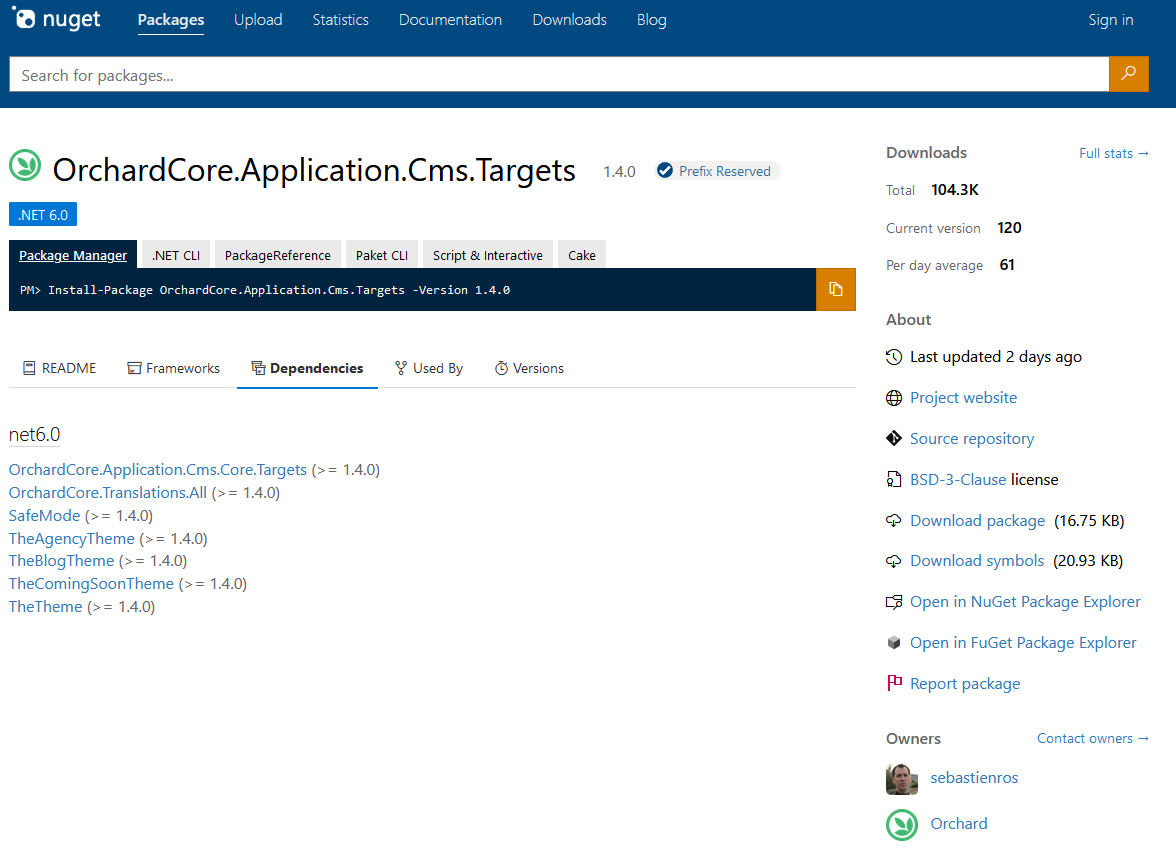Open the Versions tab
Image resolution: width=1176 pixels, height=850 pixels.
coord(530,368)
